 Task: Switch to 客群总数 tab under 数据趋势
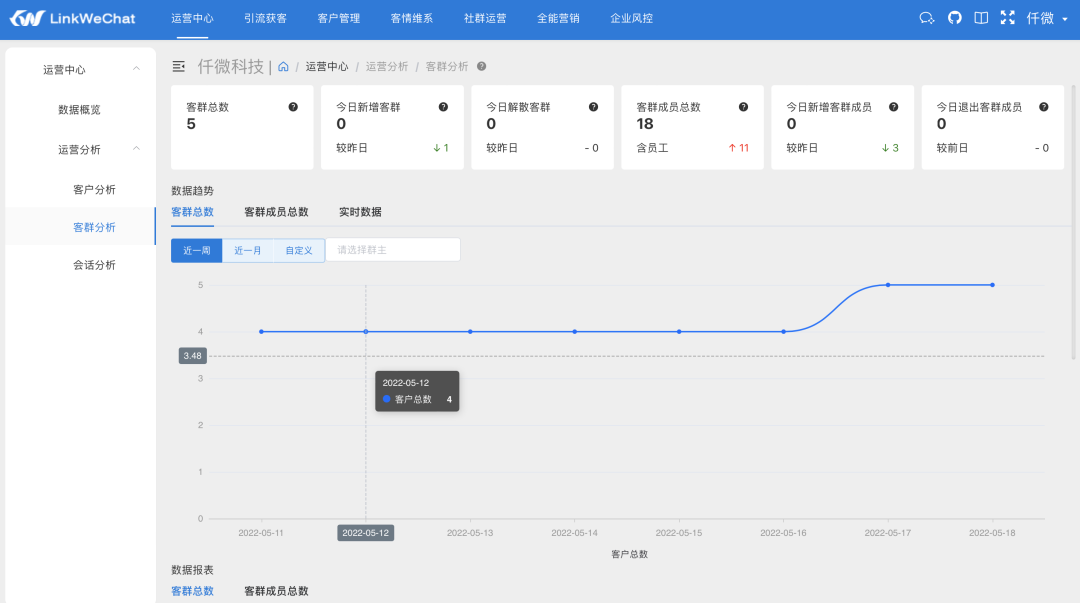(192, 212)
